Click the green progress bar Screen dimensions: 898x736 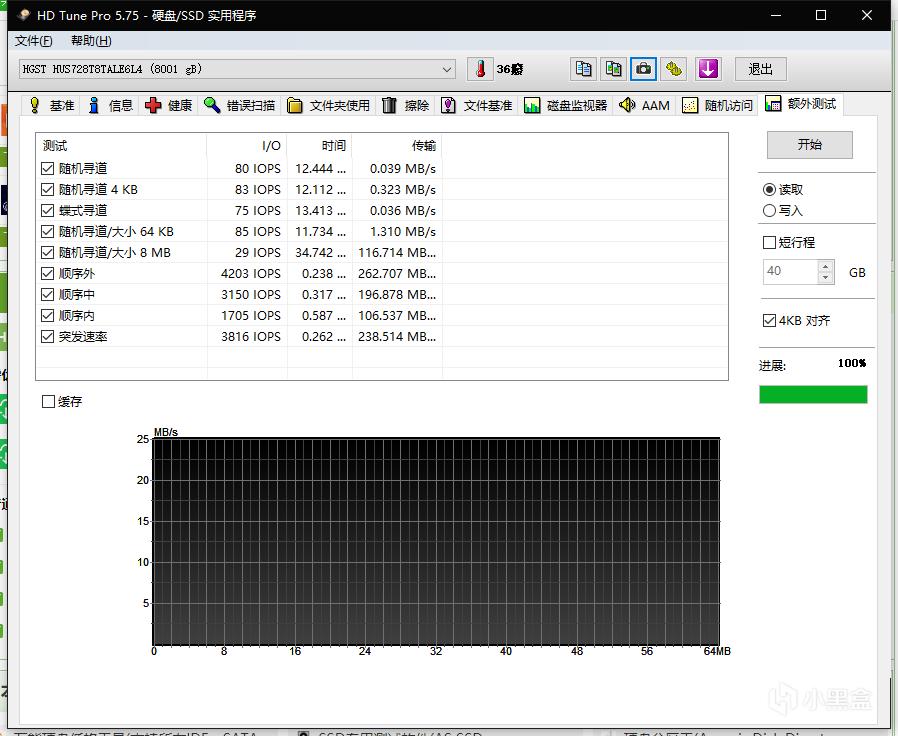tap(813, 394)
